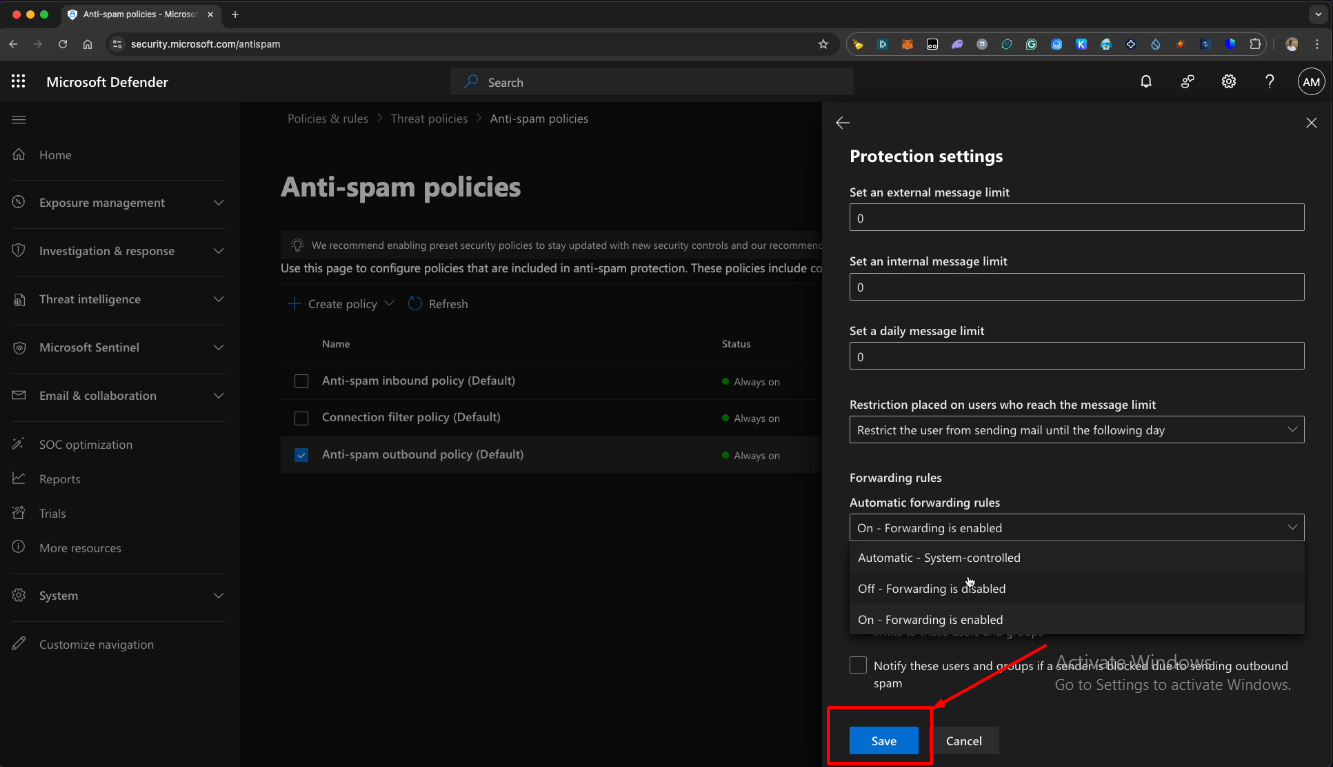Image resolution: width=1333 pixels, height=767 pixels.
Task: Collapse the left navigation hamburger menu
Action: 18,120
